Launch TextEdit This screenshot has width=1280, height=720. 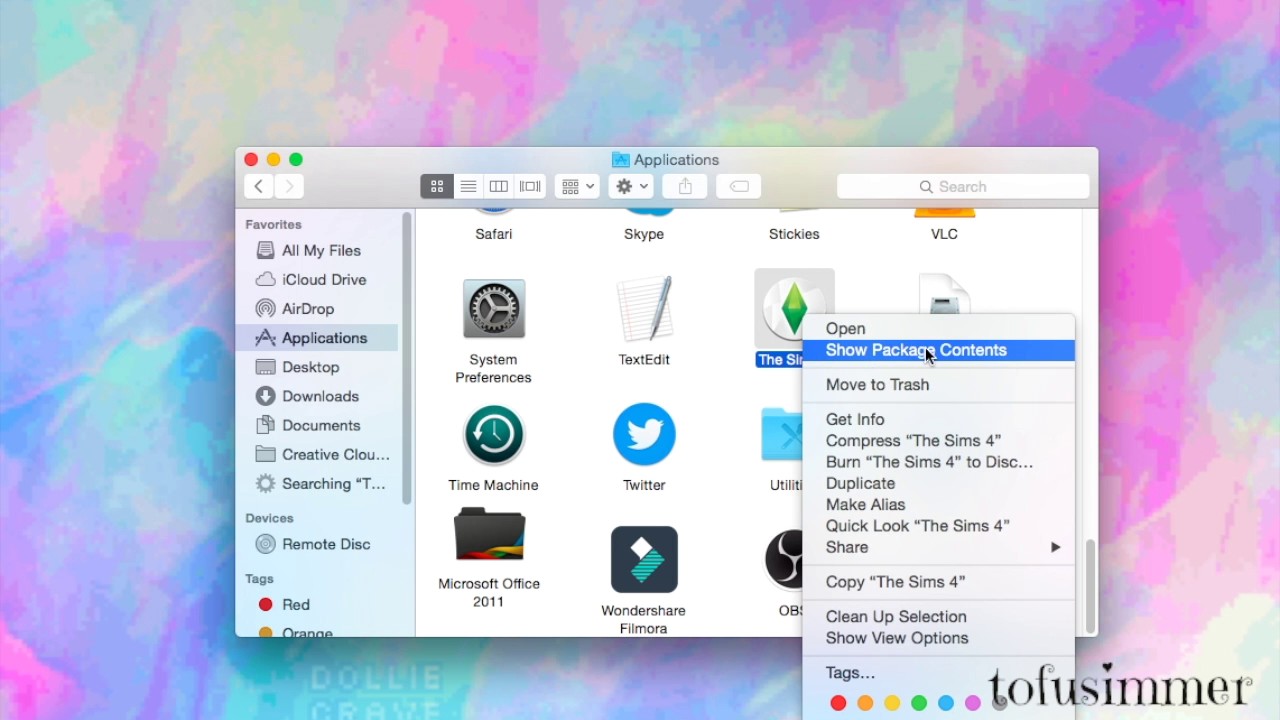click(643, 308)
